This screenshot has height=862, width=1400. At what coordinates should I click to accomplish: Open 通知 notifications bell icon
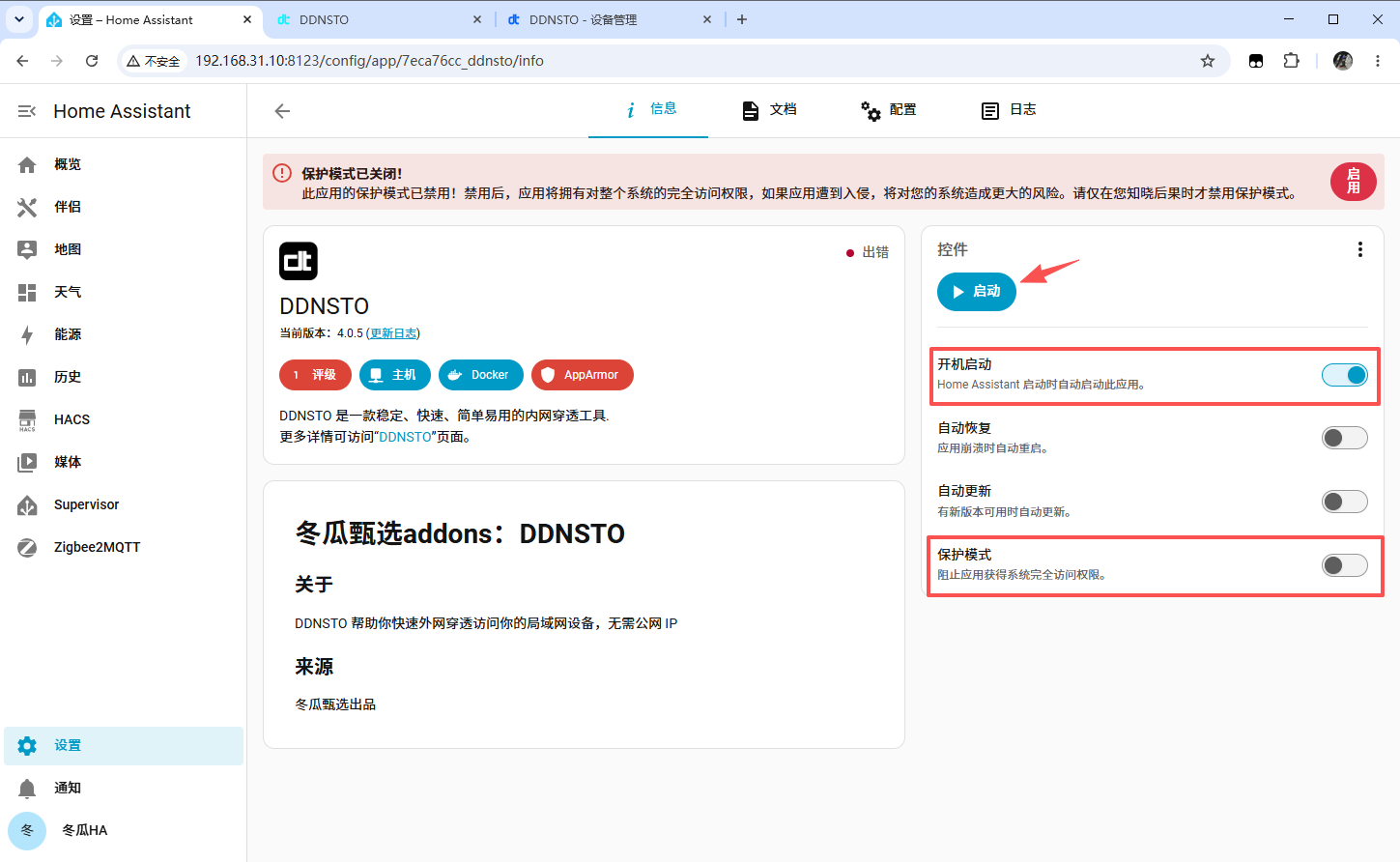(27, 789)
